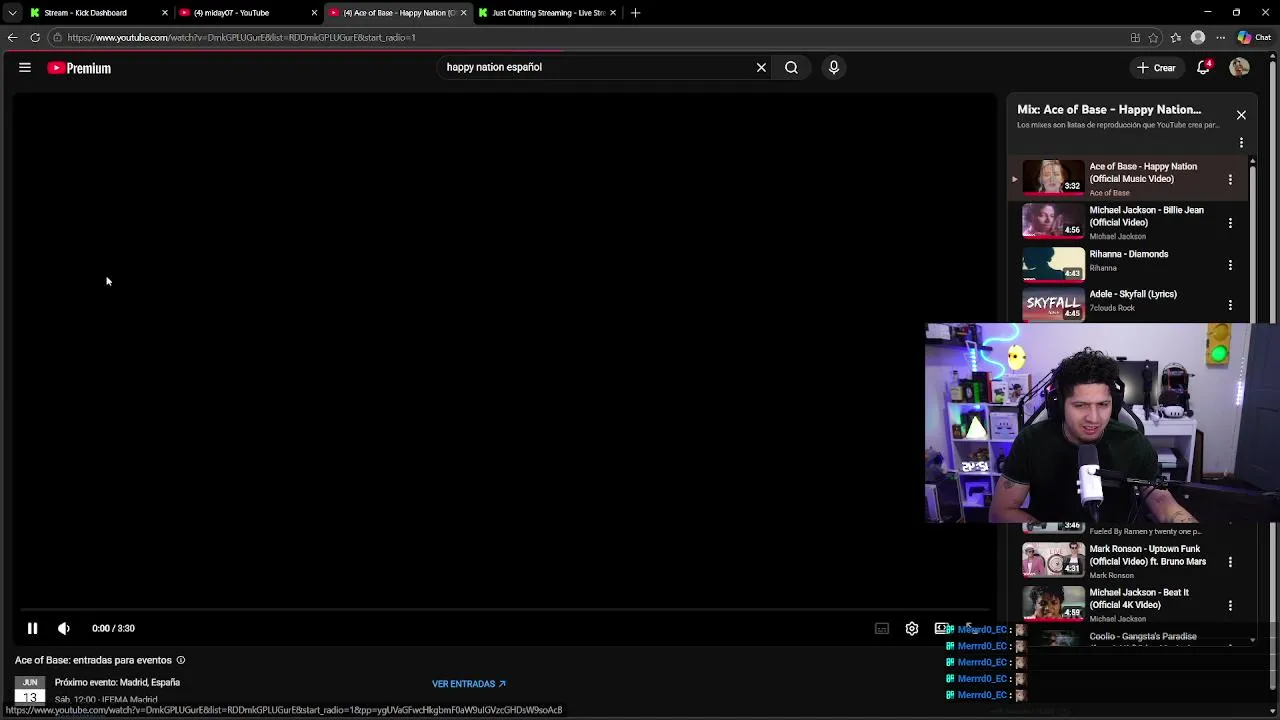Mute the player volume
Screen dimensions: 1280x720
click(64, 628)
